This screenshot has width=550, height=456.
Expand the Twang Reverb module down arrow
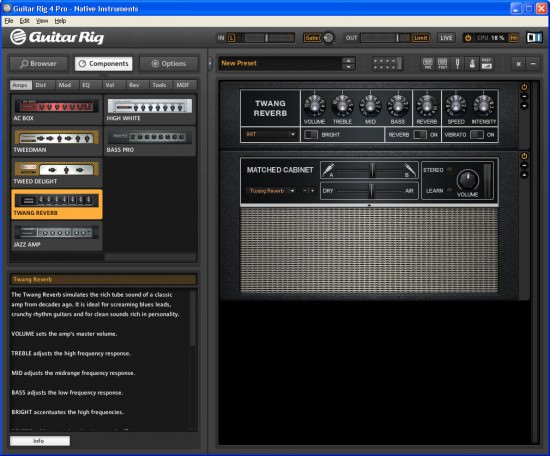pyautogui.click(x=524, y=106)
